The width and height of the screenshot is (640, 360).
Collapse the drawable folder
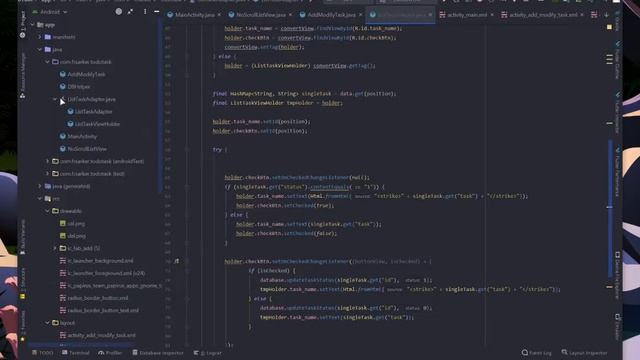pos(47,211)
